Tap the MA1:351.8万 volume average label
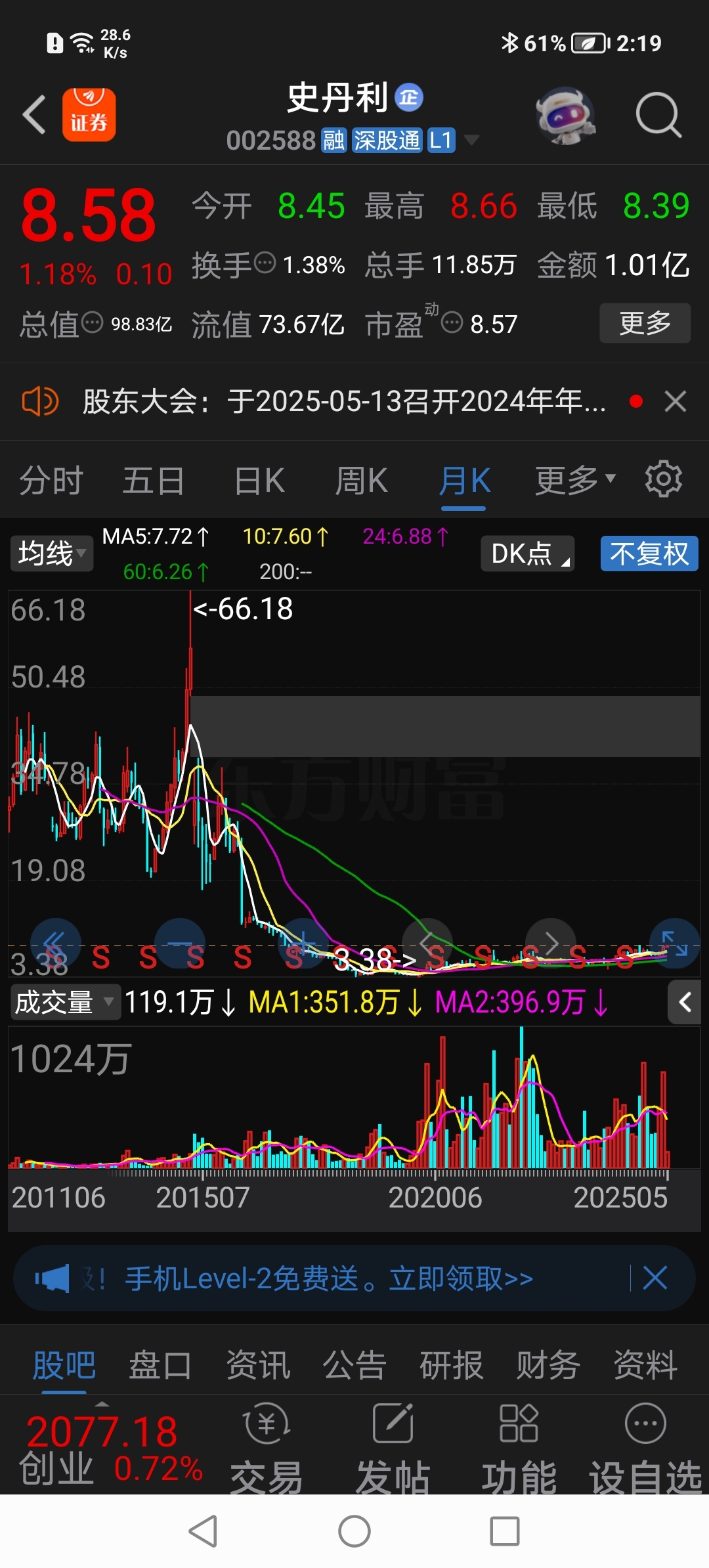 [335, 1002]
